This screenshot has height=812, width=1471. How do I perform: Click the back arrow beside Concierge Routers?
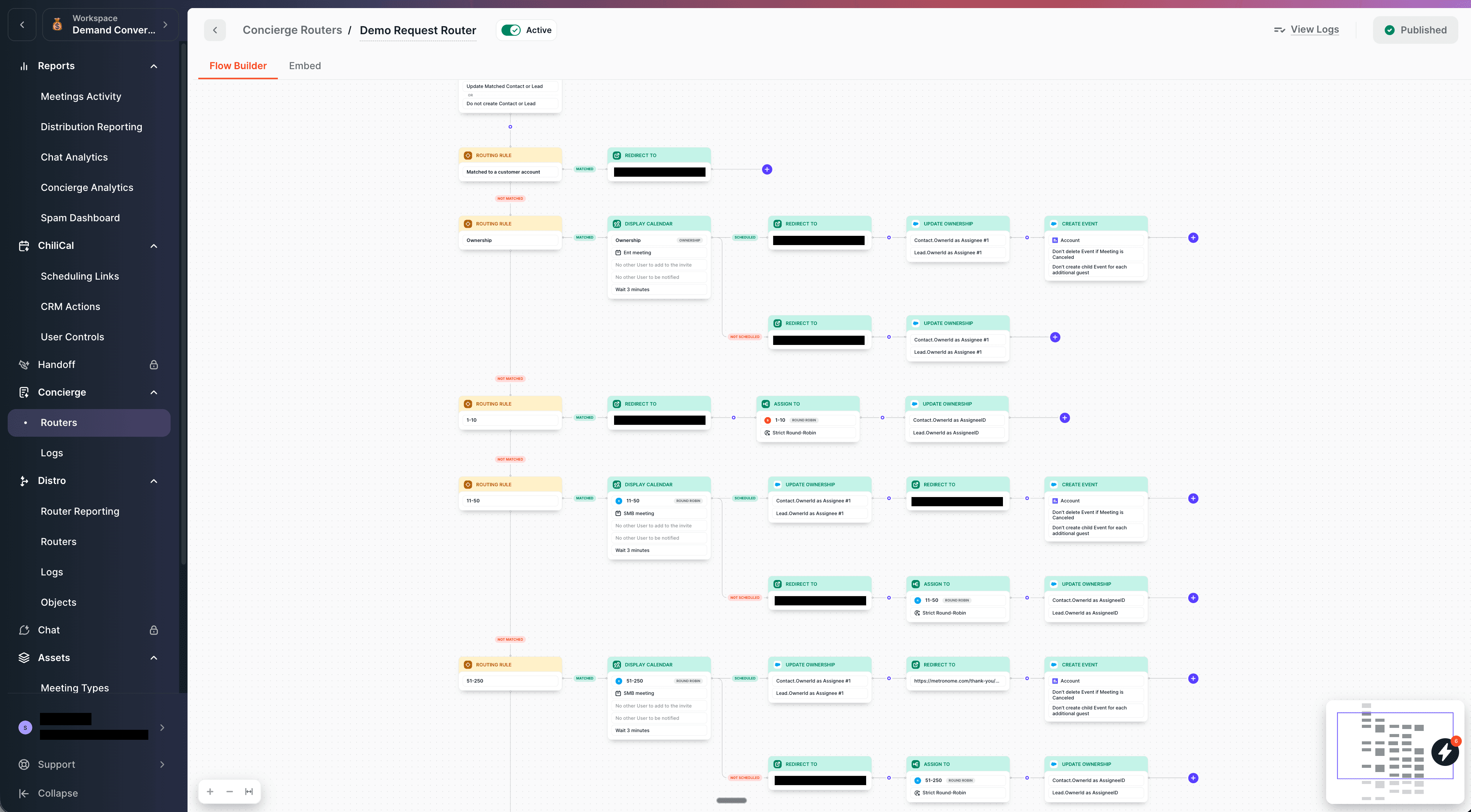point(215,30)
